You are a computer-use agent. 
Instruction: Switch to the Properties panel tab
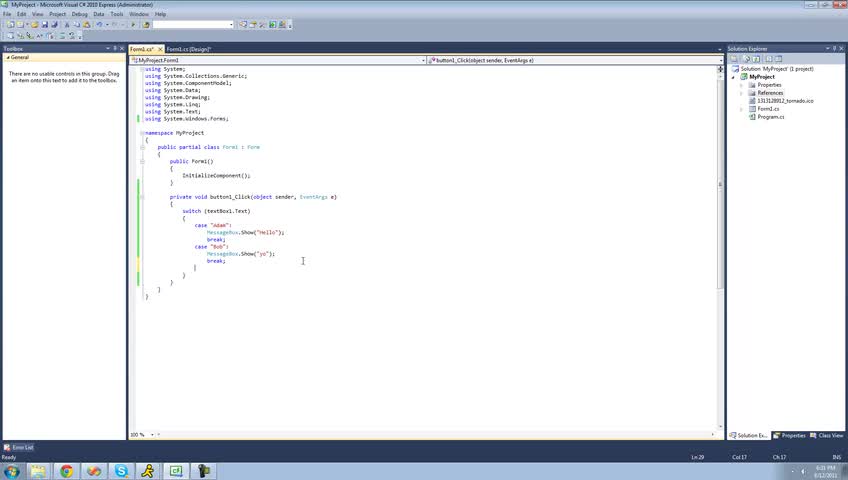click(x=790, y=435)
